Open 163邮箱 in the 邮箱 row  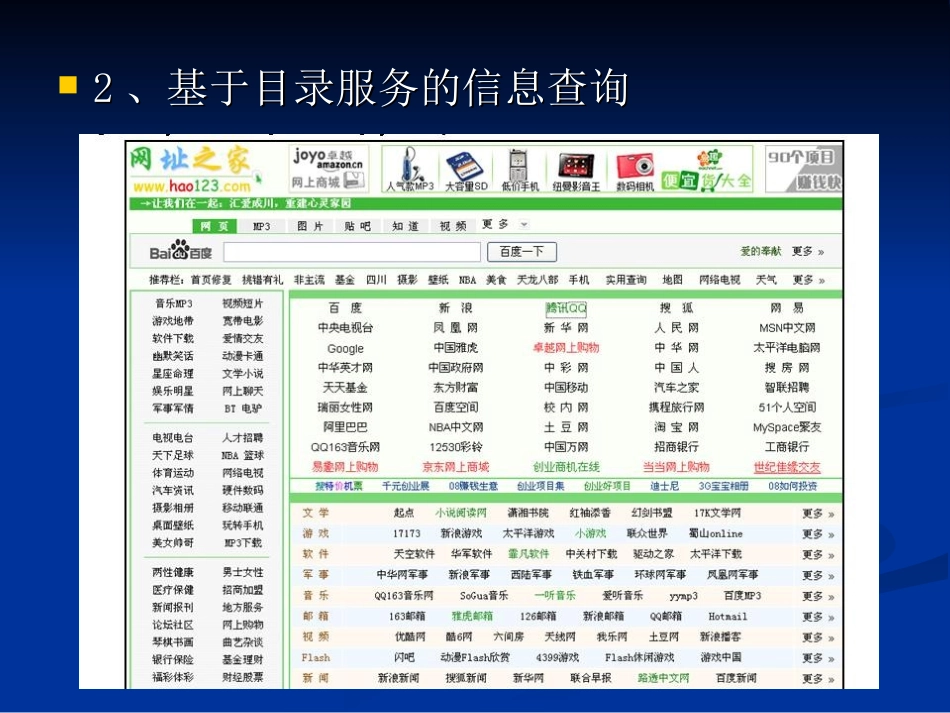coord(407,617)
